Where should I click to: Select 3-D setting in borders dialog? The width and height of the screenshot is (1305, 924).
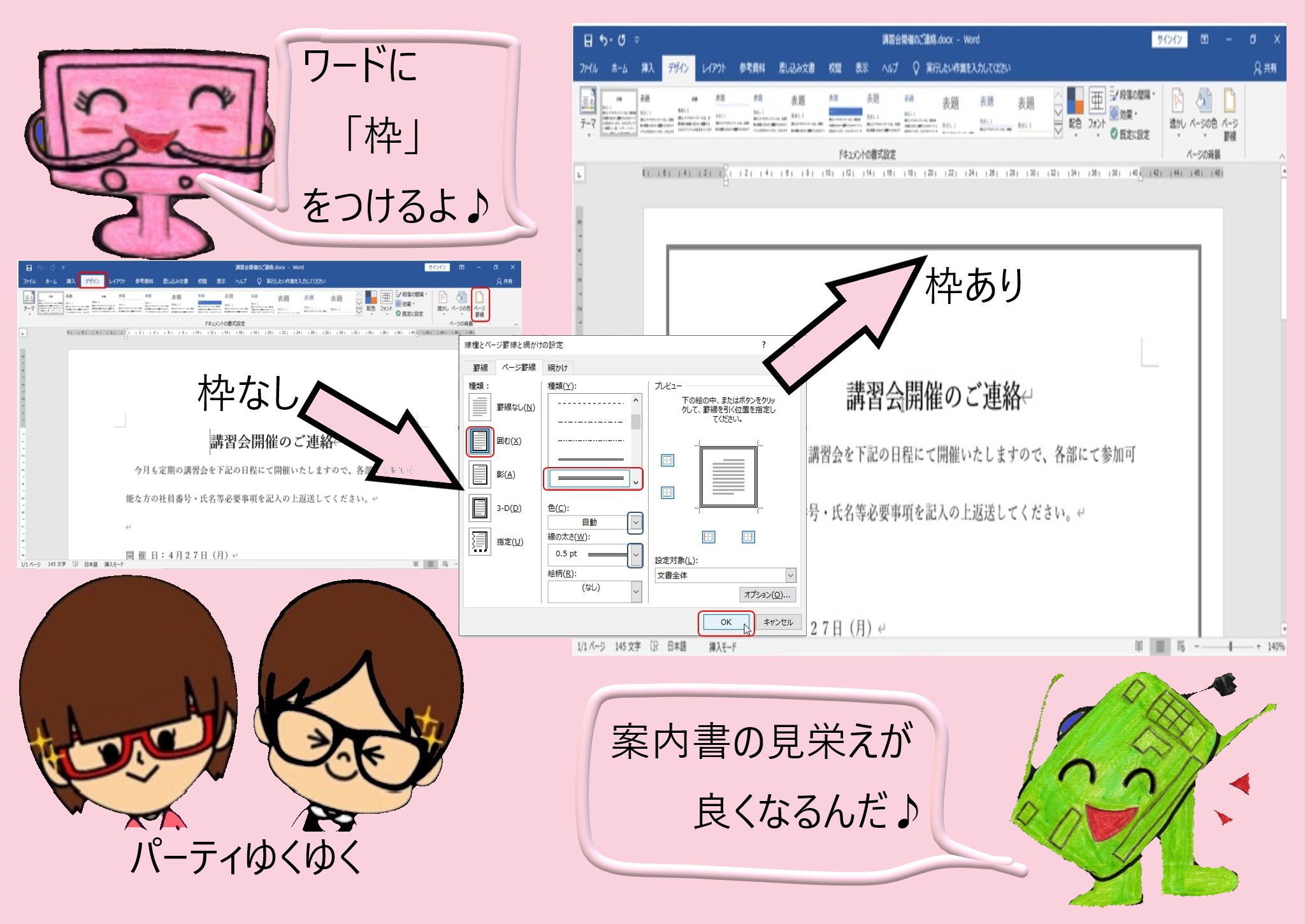click(480, 508)
